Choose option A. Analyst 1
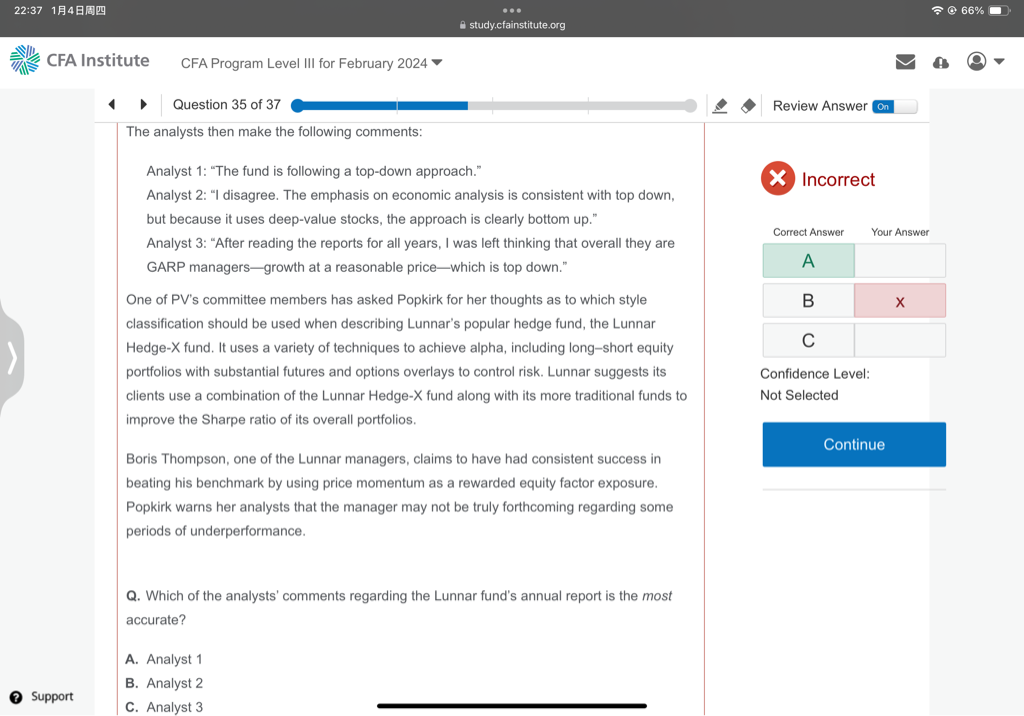Image resolution: width=1024 pixels, height=716 pixels. click(x=165, y=659)
